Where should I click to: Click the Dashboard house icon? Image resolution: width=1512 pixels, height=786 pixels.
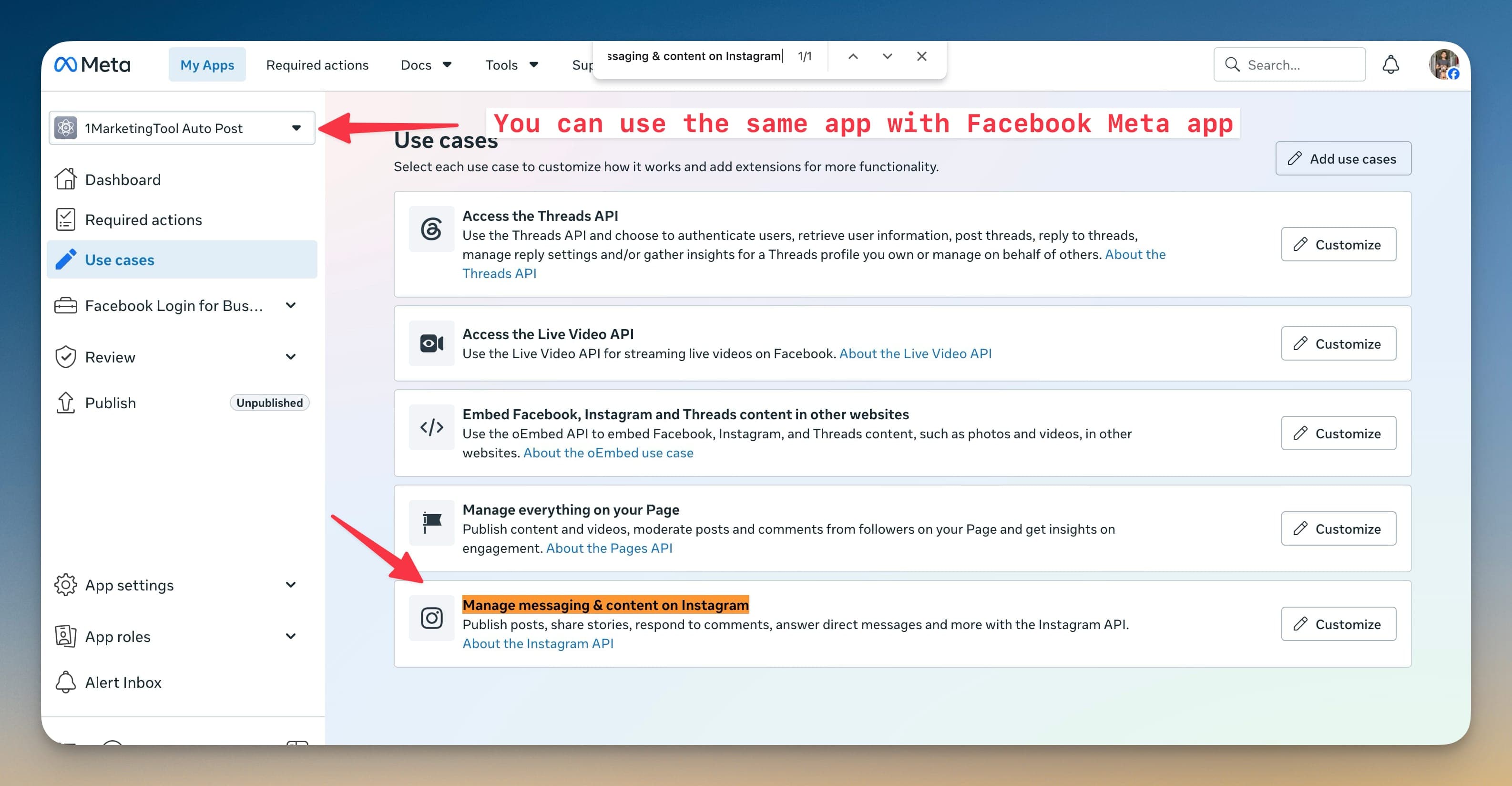[66, 179]
